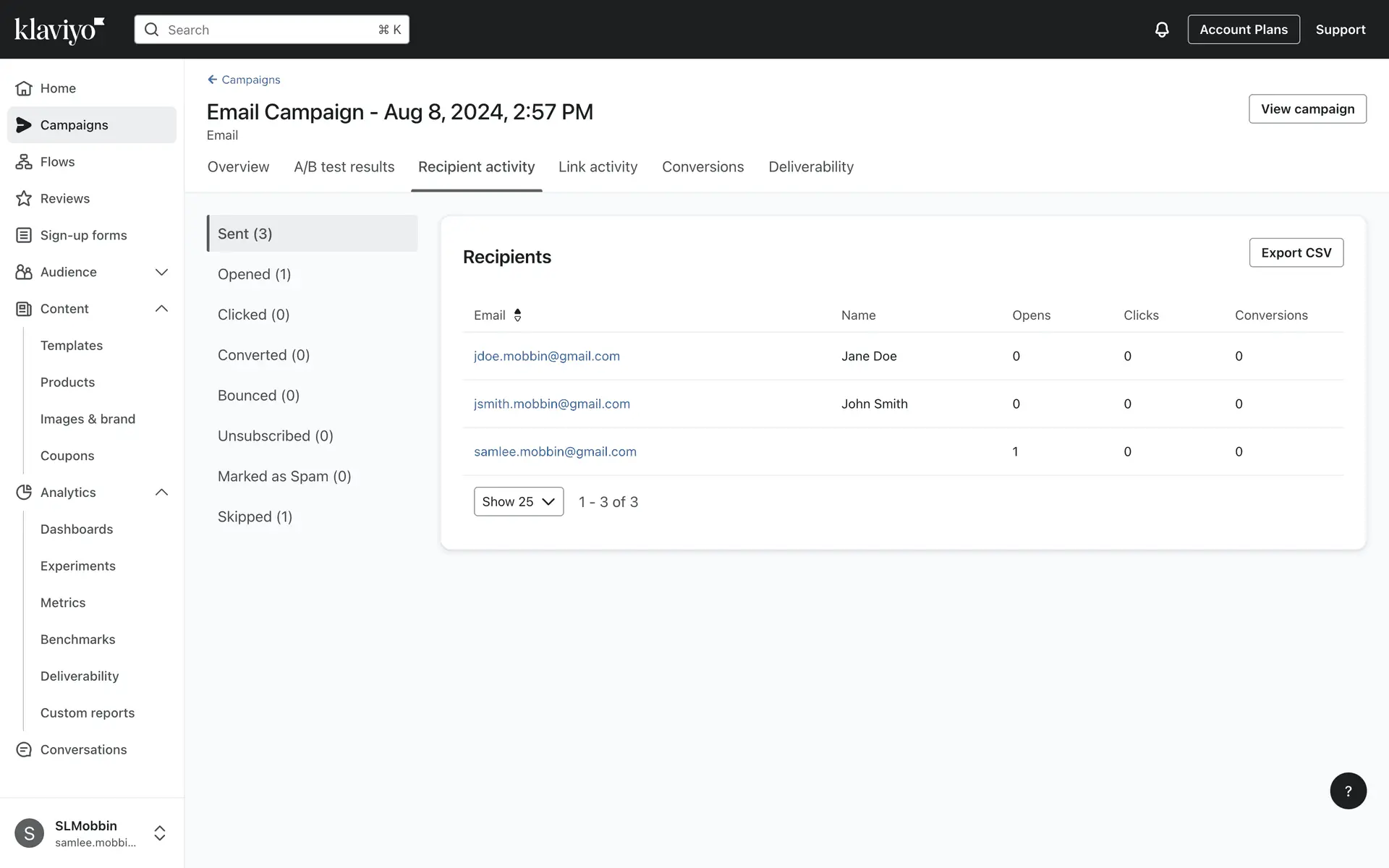Click the Conversations chat icon
1389x868 pixels.
(x=24, y=750)
